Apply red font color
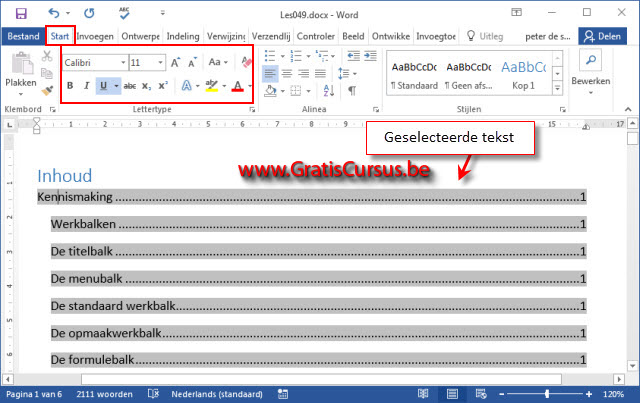640x403 pixels. tap(238, 86)
